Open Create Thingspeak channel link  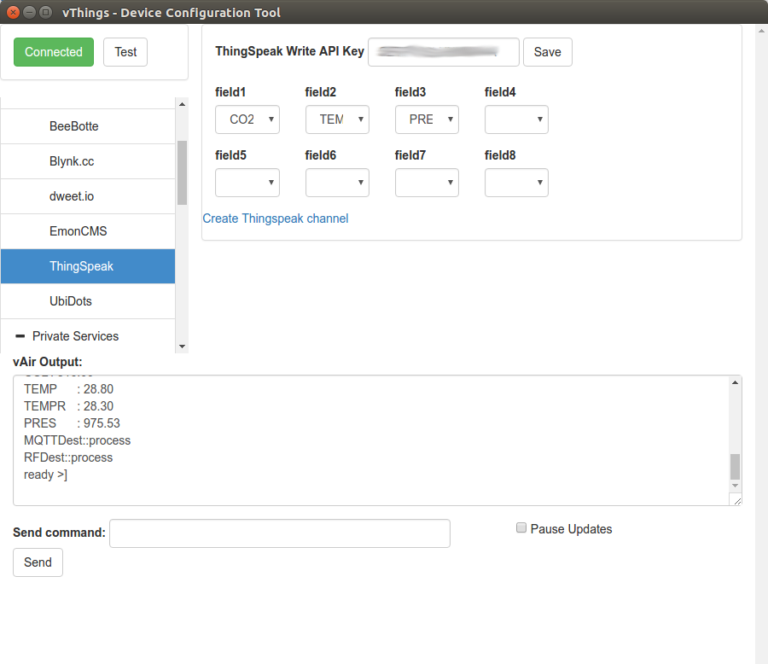click(x=275, y=218)
